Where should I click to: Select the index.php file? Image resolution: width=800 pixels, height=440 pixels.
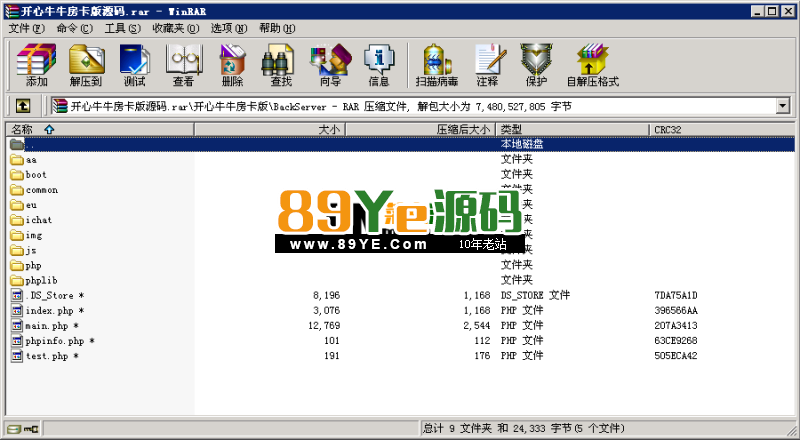[x=47, y=310]
